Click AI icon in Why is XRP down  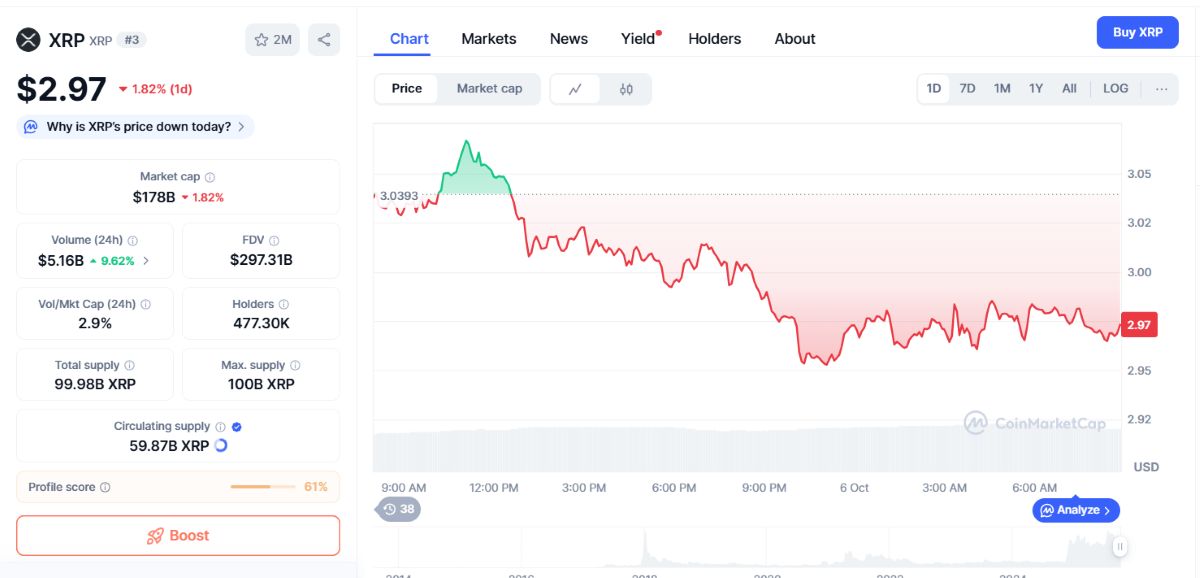[31, 127]
